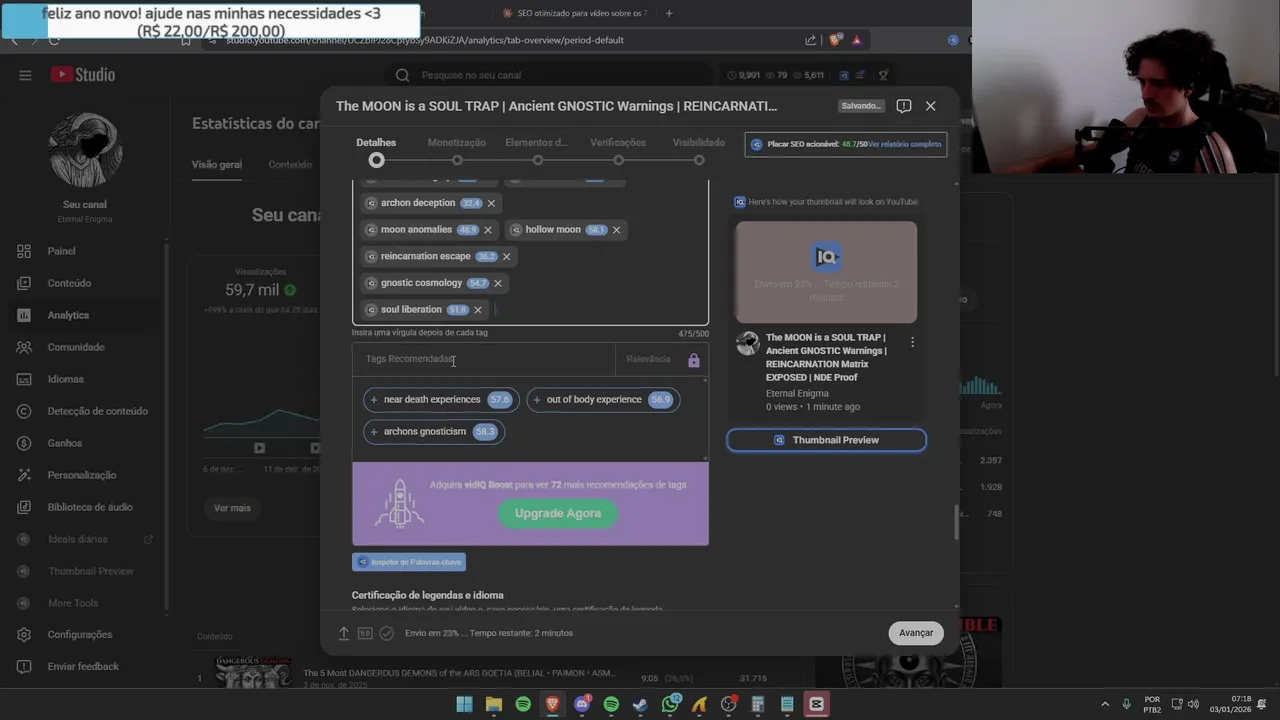Remove the gnostic cosmology tag
Viewport: 1280px width, 720px height.
tap(497, 283)
